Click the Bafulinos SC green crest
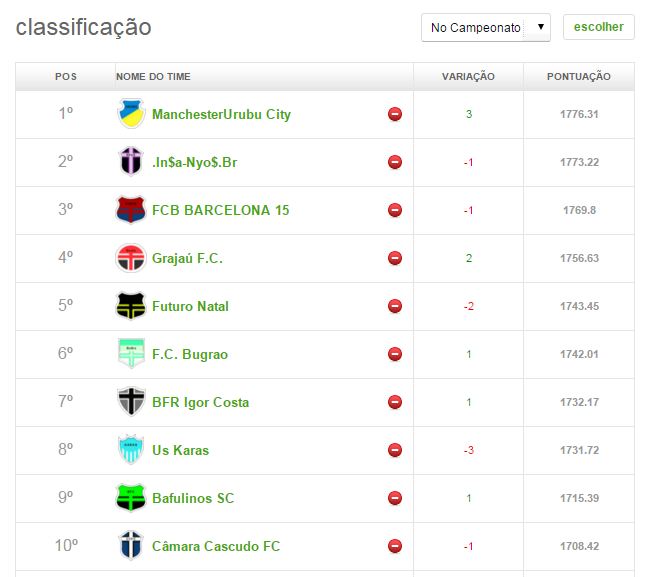Image resolution: width=645 pixels, height=577 pixels. click(x=131, y=498)
